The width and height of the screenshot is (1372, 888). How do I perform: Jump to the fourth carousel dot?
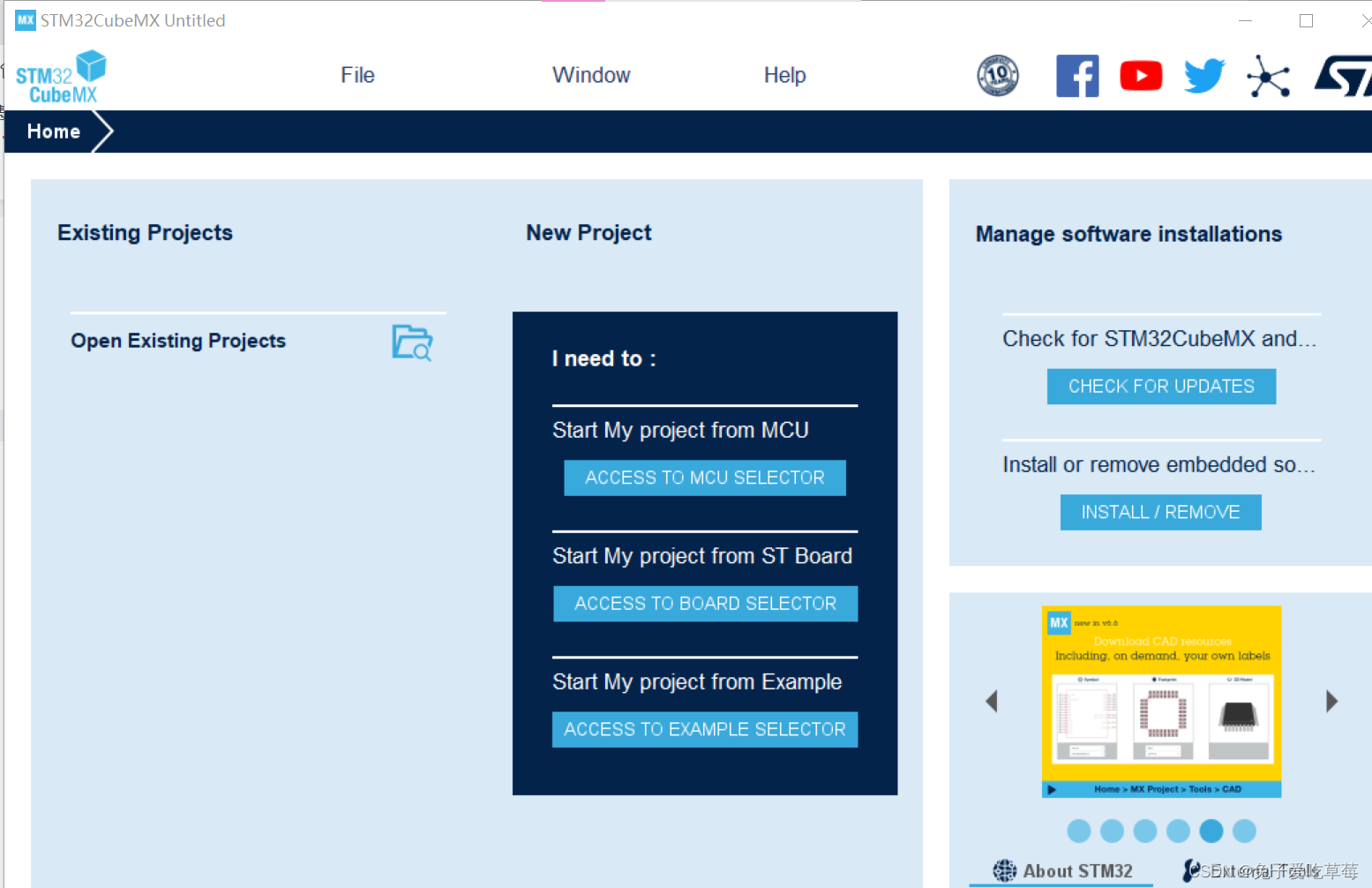click(1178, 831)
